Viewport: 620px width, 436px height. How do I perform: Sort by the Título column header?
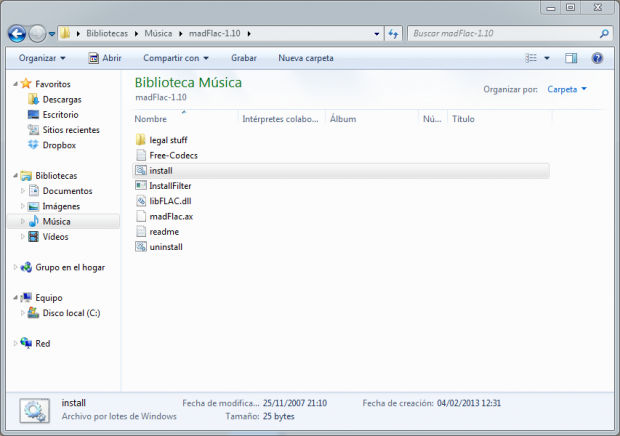(499, 119)
